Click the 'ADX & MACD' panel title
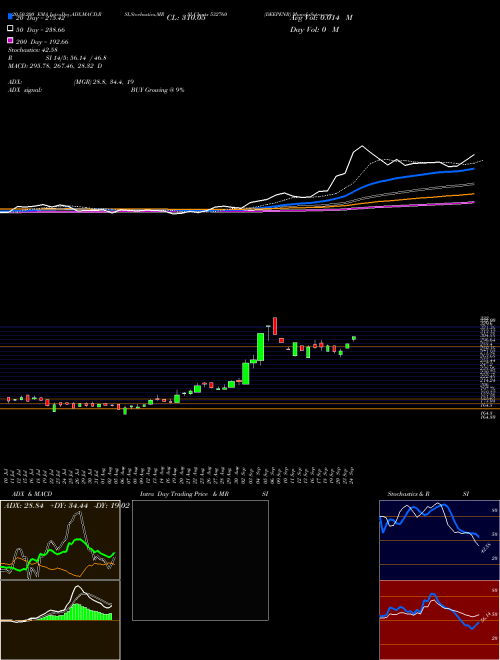Image resolution: width=500 pixels, height=660 pixels. 32,494
